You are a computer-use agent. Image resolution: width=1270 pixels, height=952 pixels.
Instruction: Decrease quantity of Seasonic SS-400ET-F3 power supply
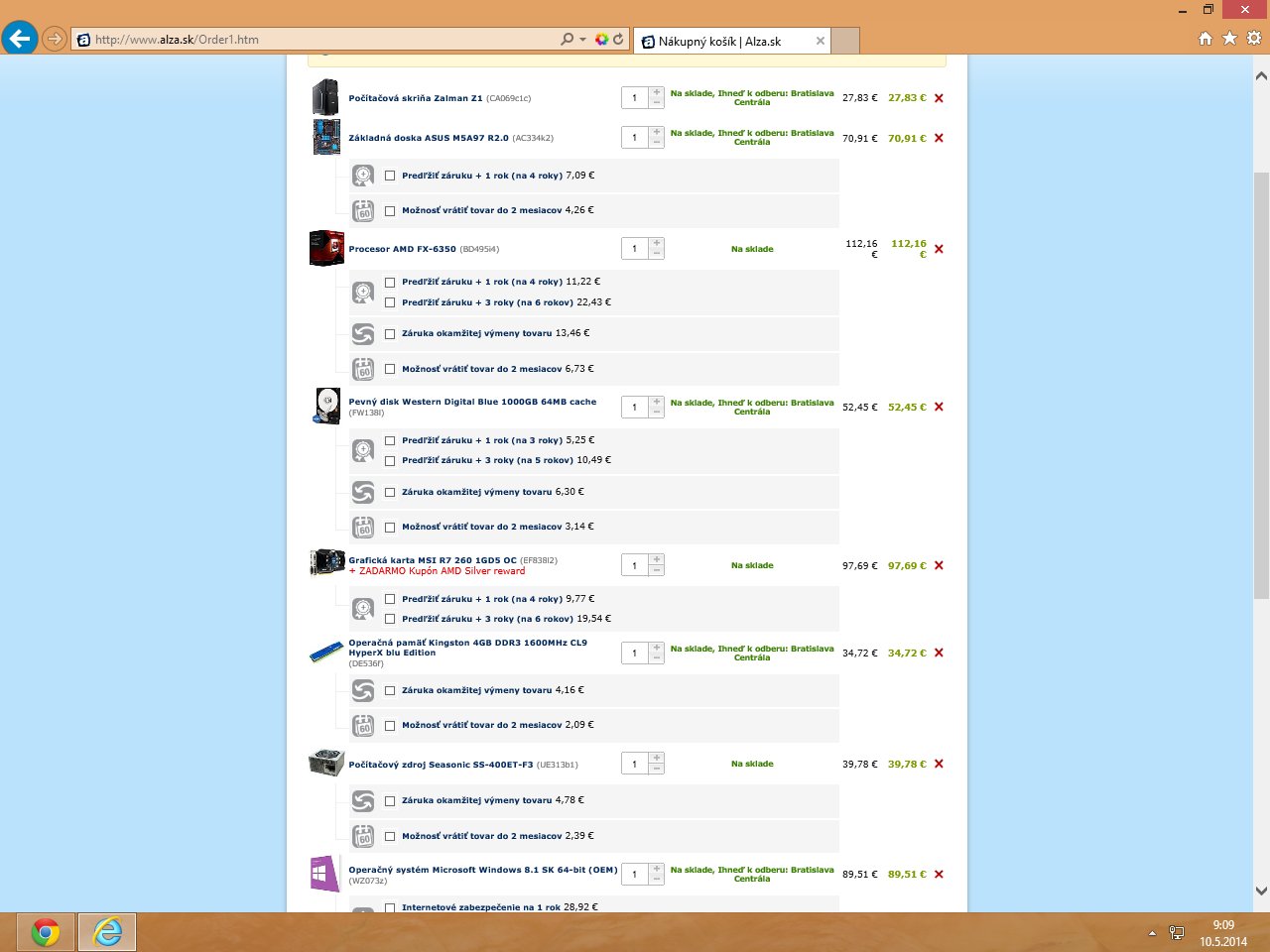656,769
